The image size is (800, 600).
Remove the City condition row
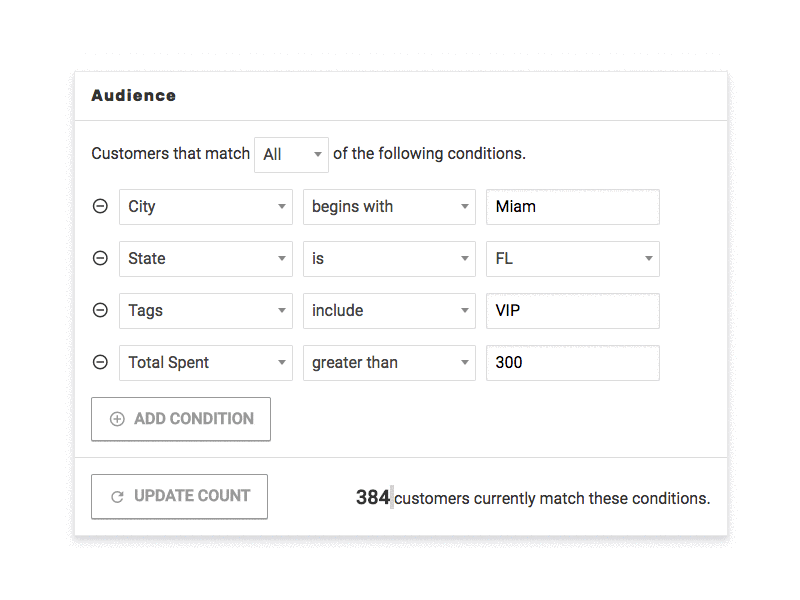coord(100,206)
